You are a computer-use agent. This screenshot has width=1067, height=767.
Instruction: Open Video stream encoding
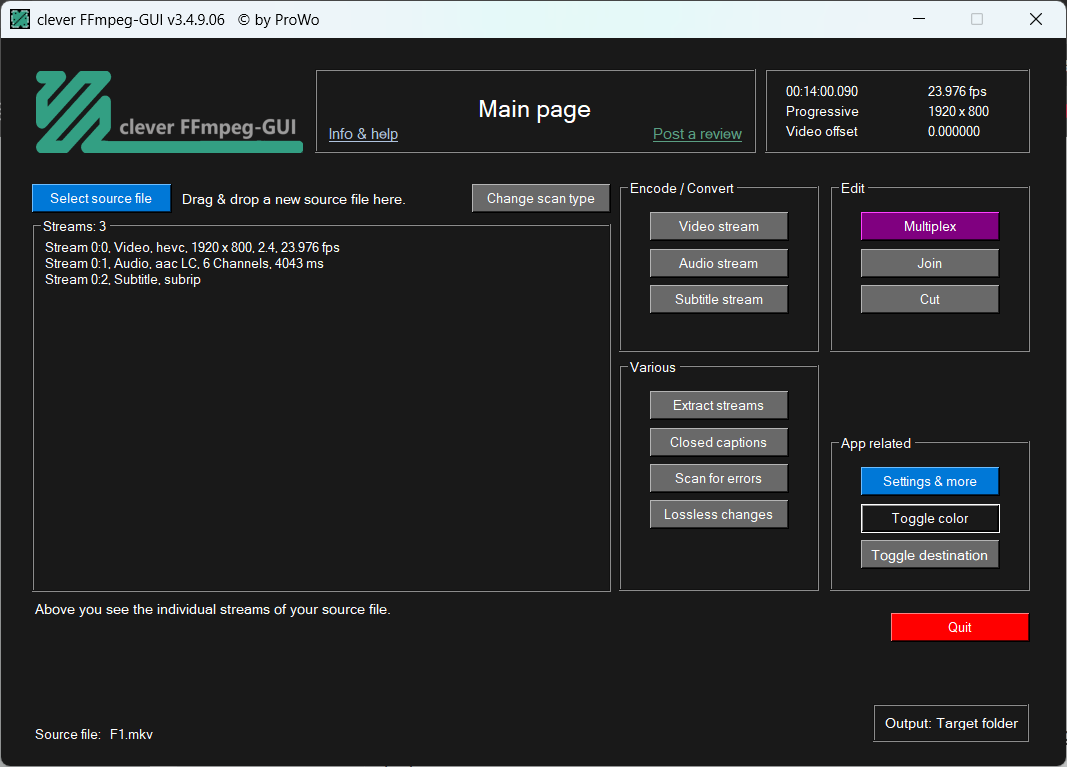pyautogui.click(x=719, y=226)
